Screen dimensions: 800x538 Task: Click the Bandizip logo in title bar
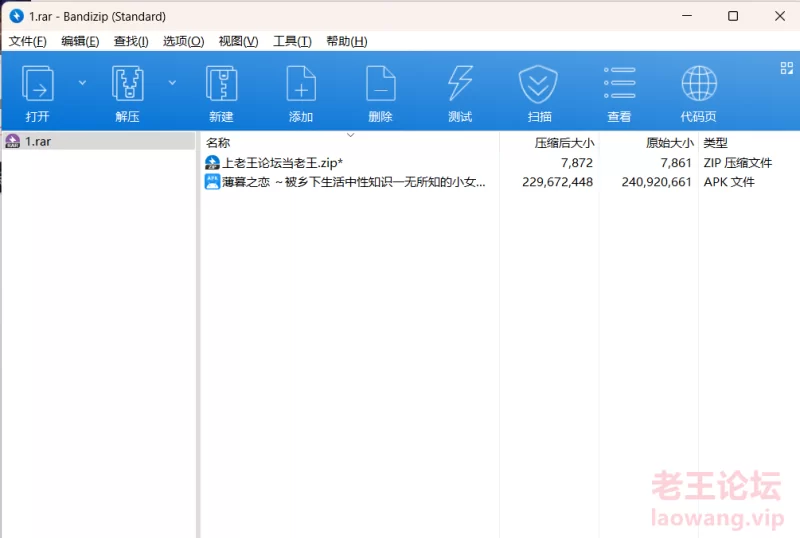[16, 16]
